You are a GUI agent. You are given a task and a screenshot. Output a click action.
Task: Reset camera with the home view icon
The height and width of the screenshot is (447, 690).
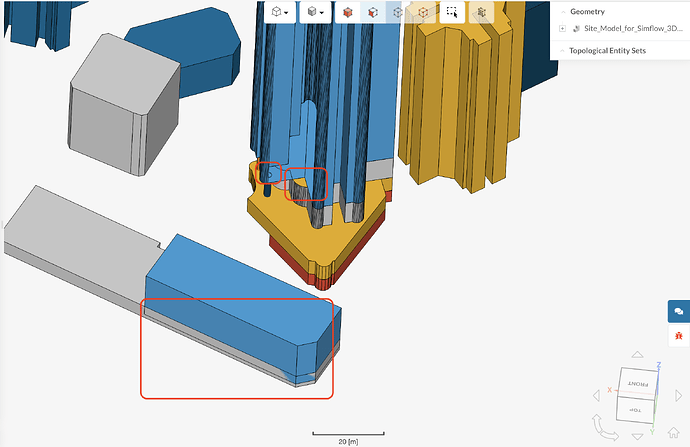pos(673,432)
